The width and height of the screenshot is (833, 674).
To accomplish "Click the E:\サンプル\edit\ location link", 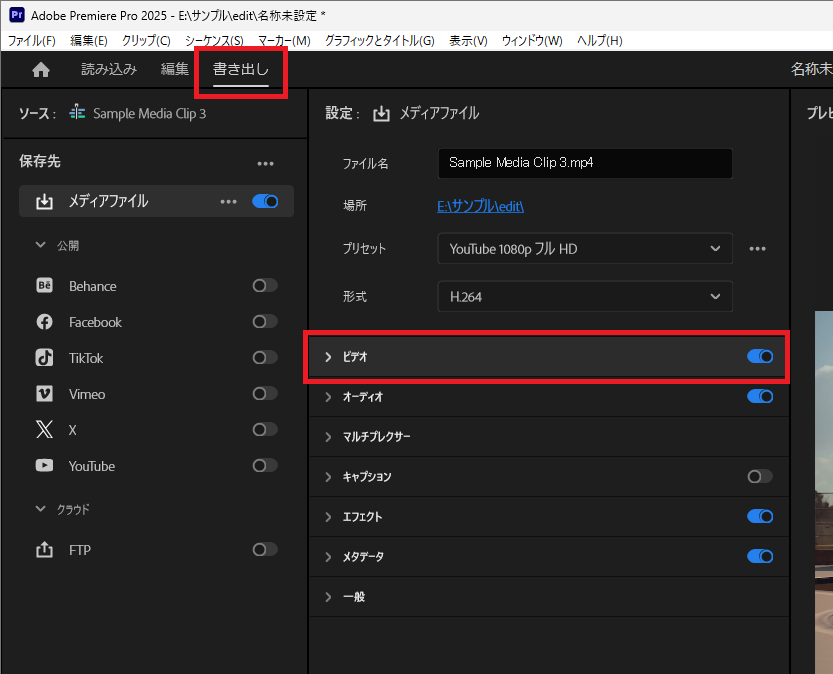I will 481,206.
